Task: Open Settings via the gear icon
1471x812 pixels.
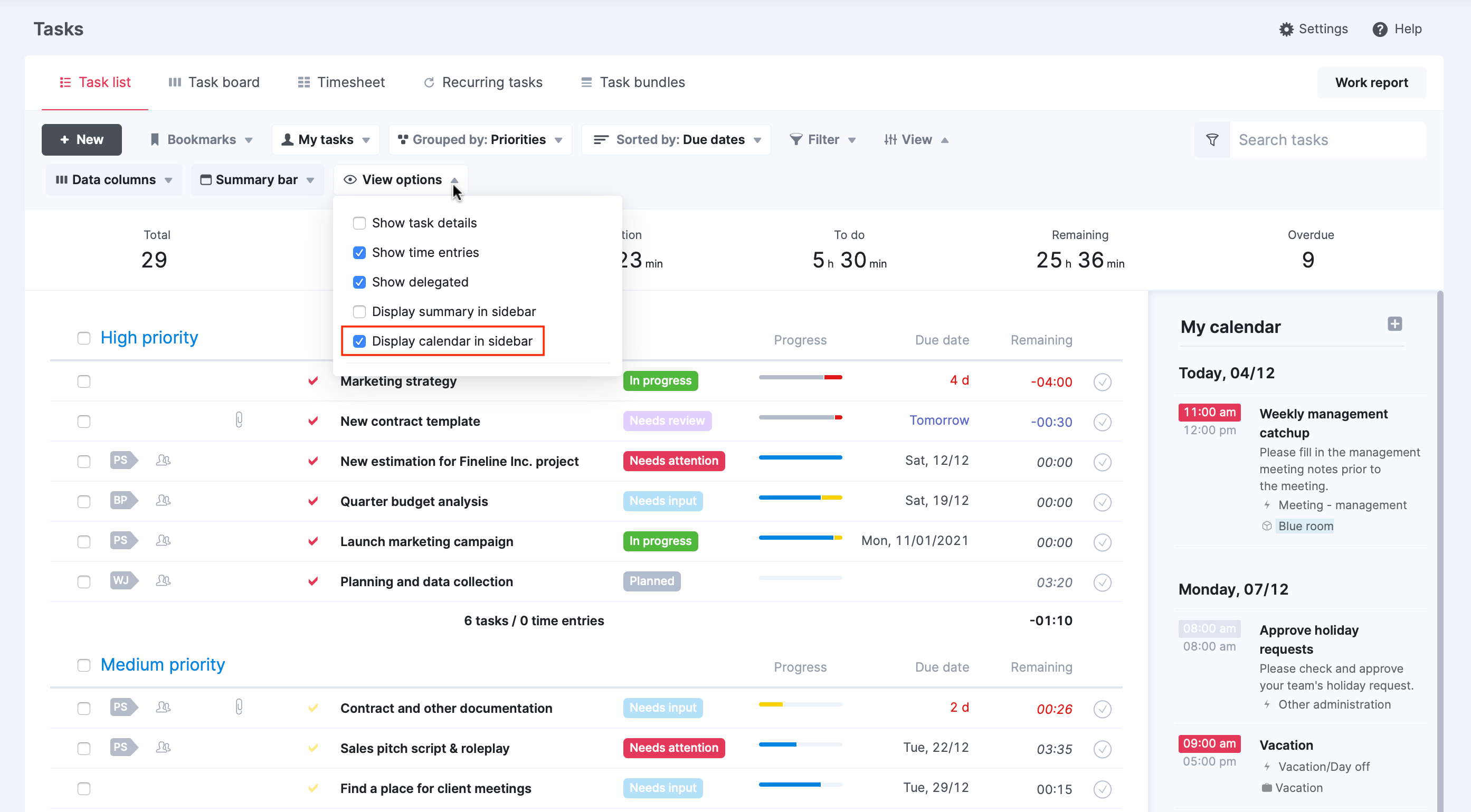Action: (1285, 29)
